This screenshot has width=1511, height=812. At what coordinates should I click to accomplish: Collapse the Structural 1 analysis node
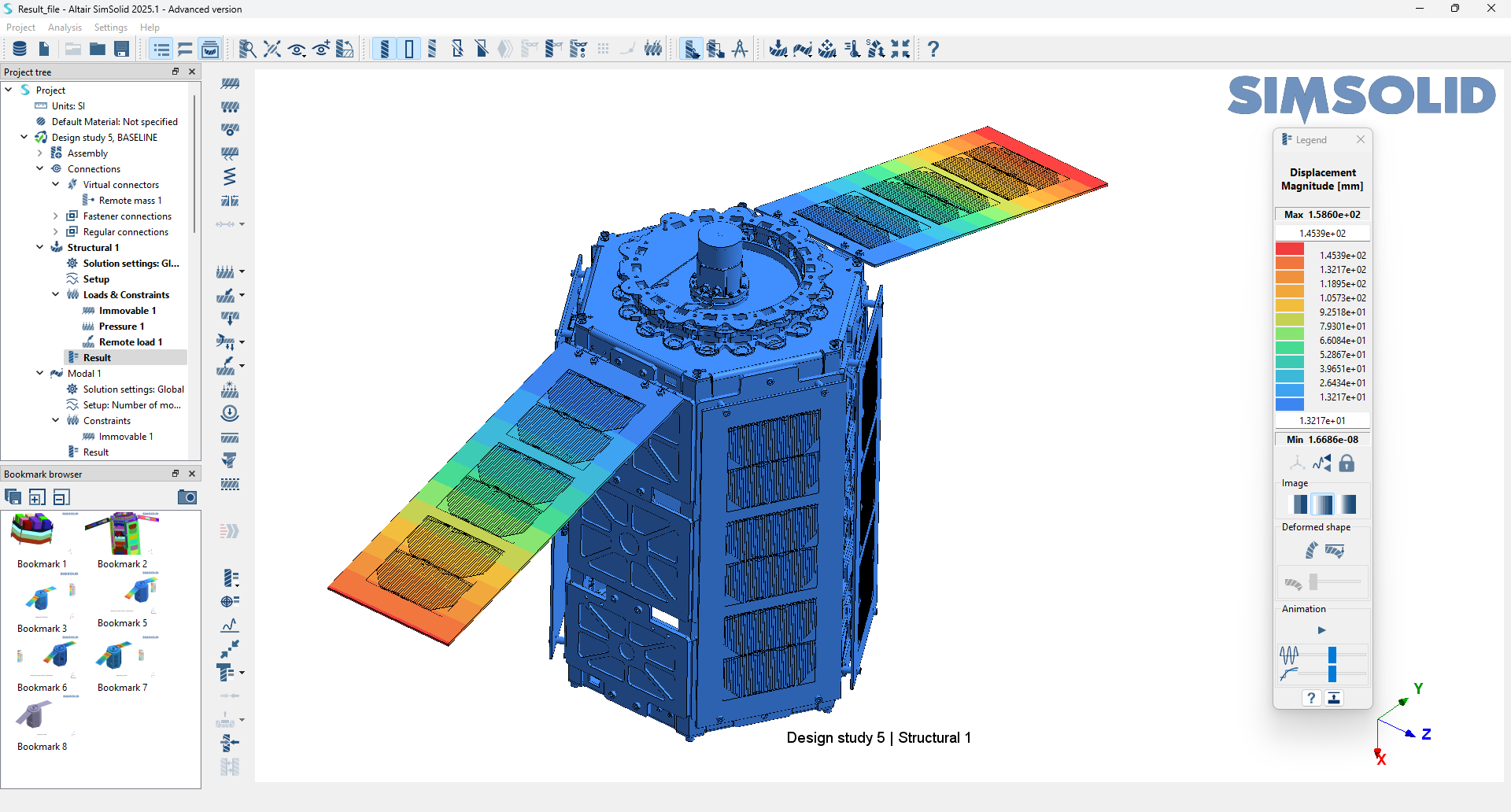40,247
